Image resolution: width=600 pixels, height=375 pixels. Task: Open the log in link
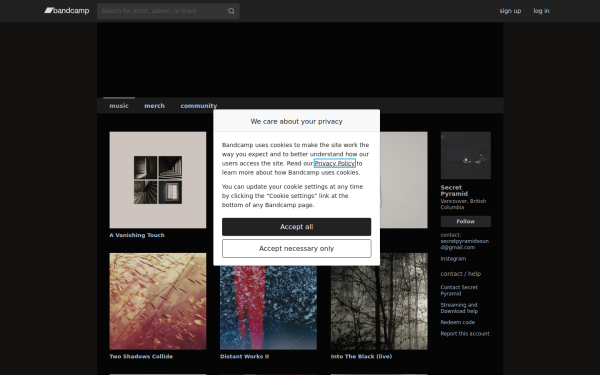pos(541,11)
